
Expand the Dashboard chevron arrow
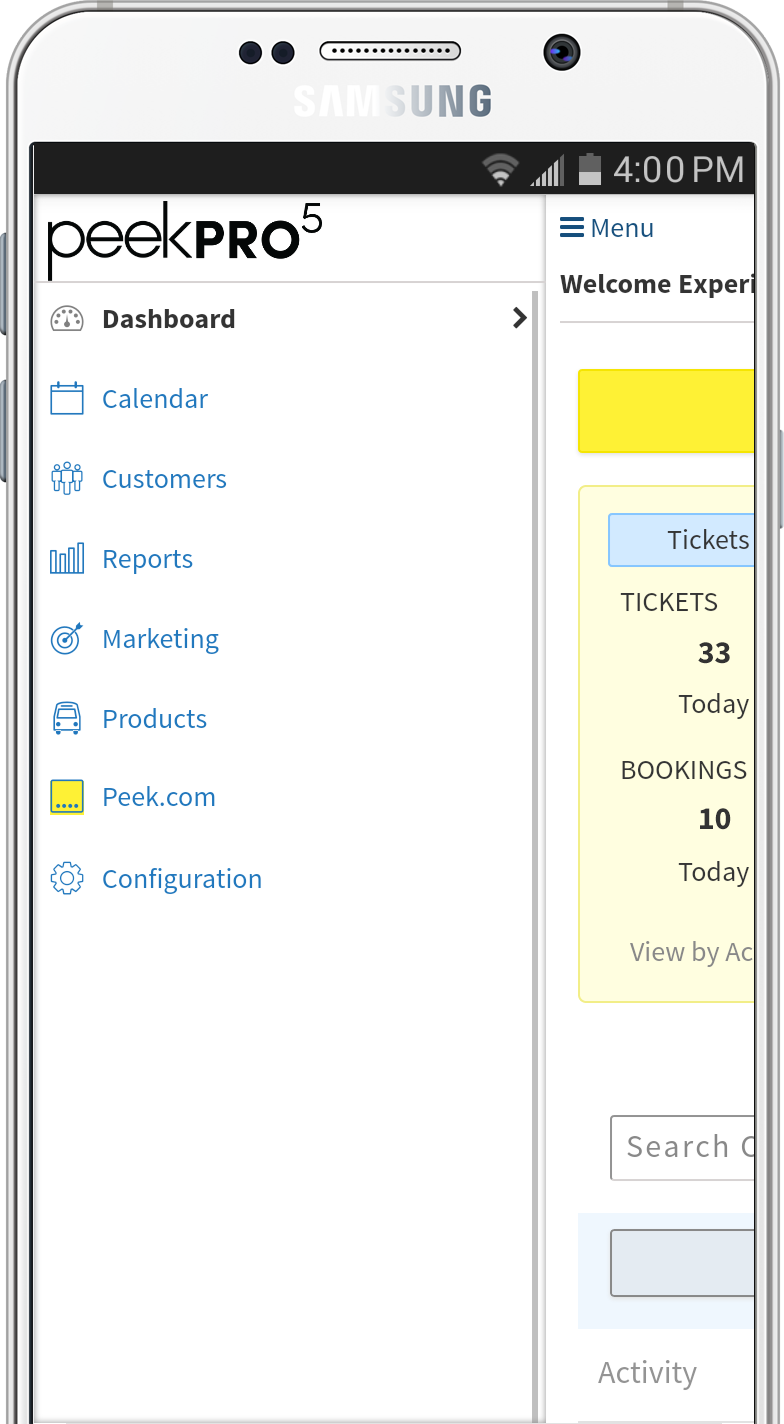click(519, 318)
